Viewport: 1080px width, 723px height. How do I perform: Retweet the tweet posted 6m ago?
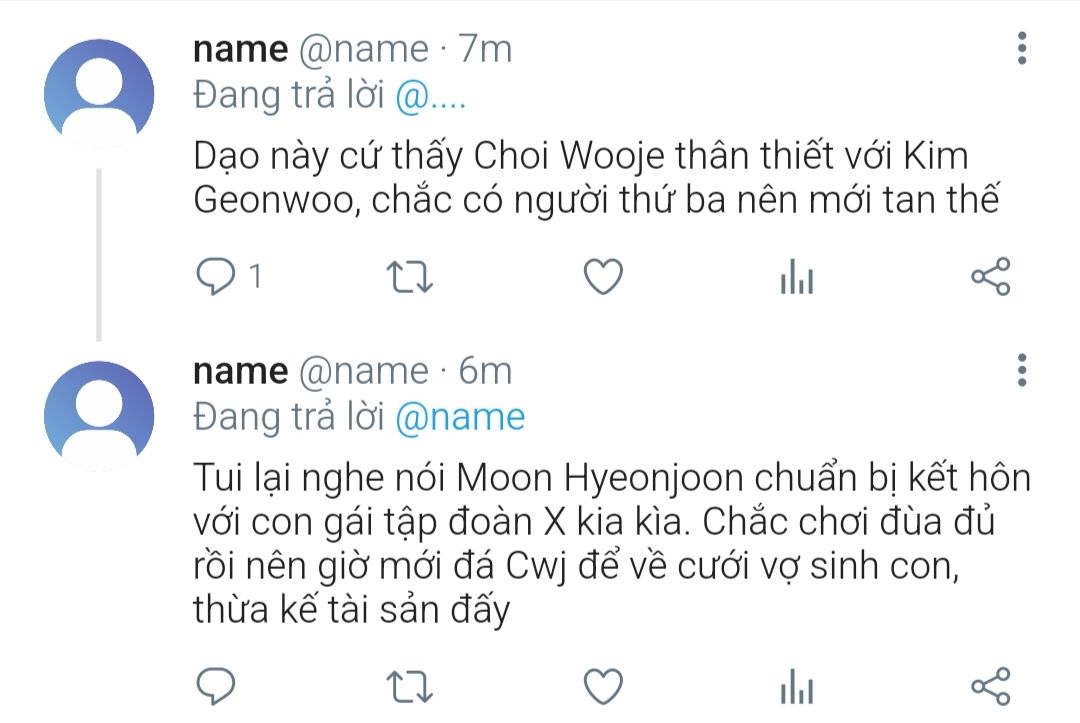click(409, 687)
